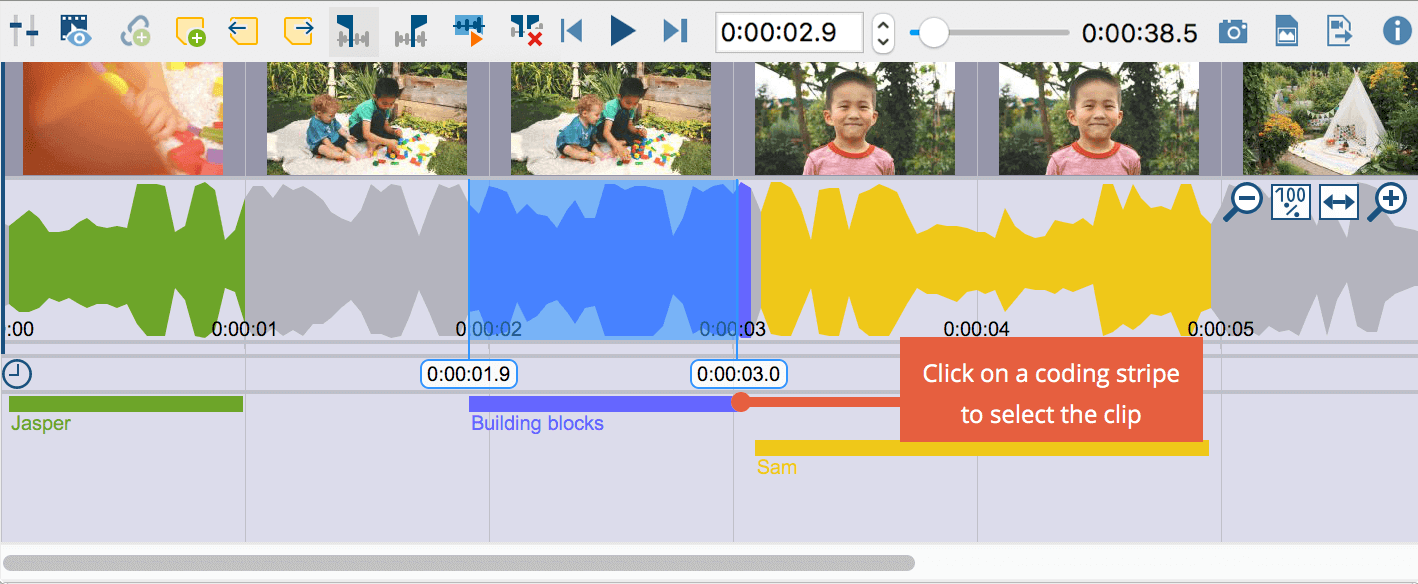Screen dimensions: 1418x584
Task: Click the 0:00:01 timeline label
Action: (244, 329)
